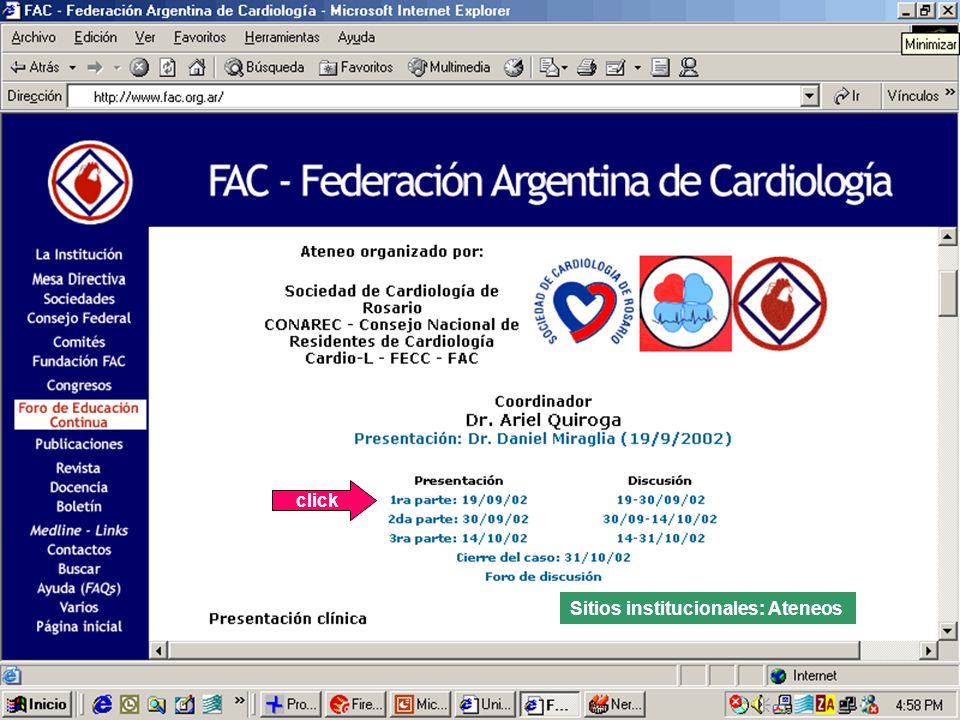
Task: Open Consejo Federal sidebar link
Action: pos(78,318)
